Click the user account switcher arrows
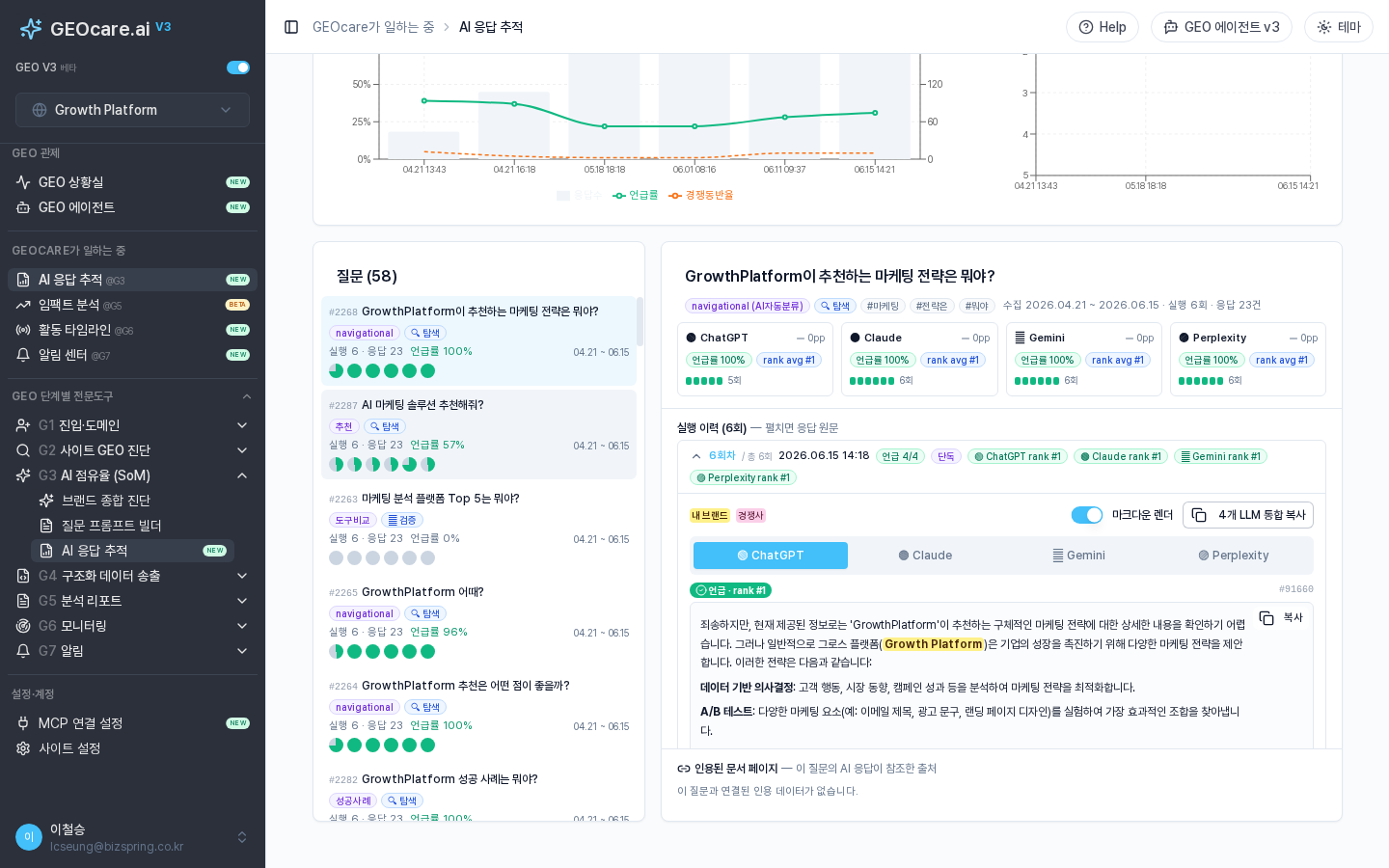The height and width of the screenshot is (868, 1389). pos(242,837)
